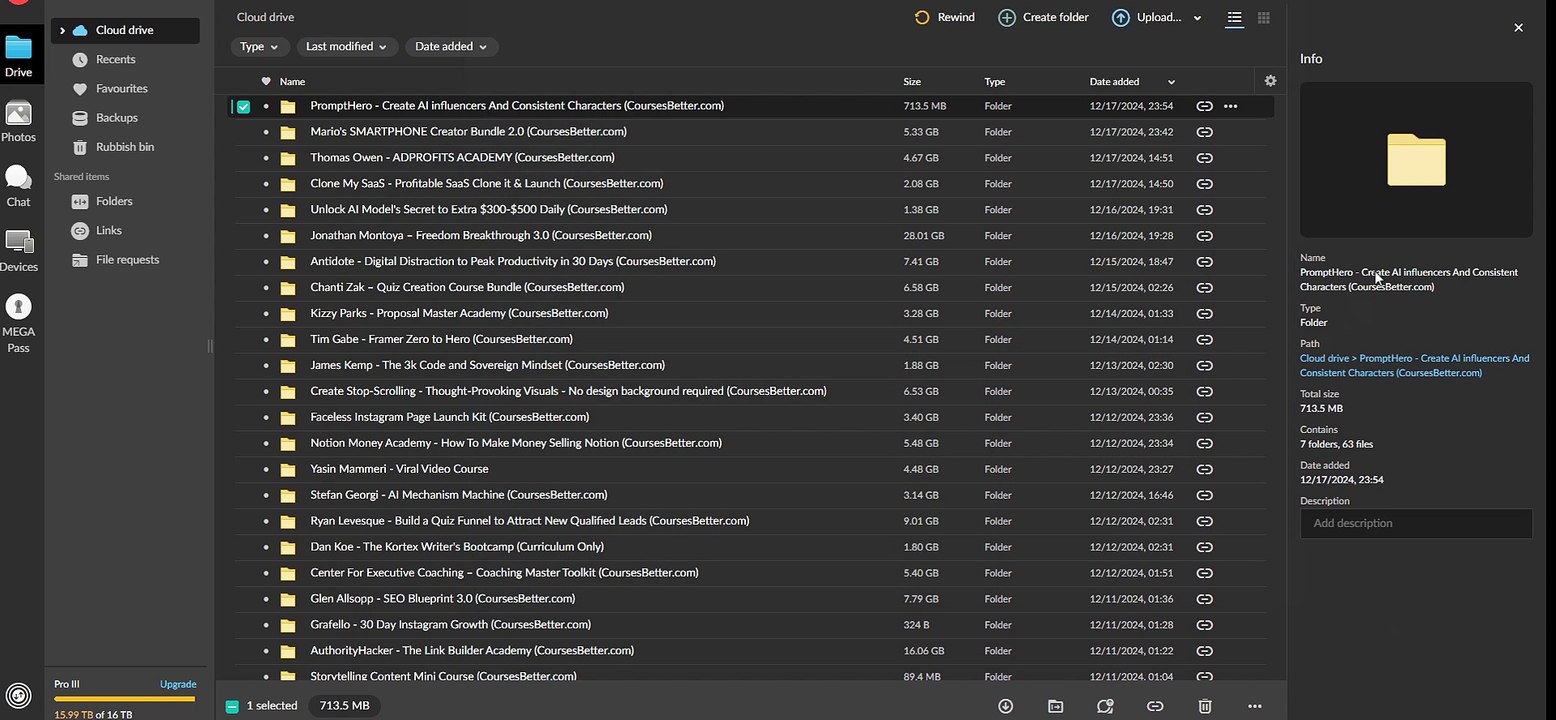
Task: Click the move-to-folder icon in the bottom bar
Action: click(x=1055, y=706)
